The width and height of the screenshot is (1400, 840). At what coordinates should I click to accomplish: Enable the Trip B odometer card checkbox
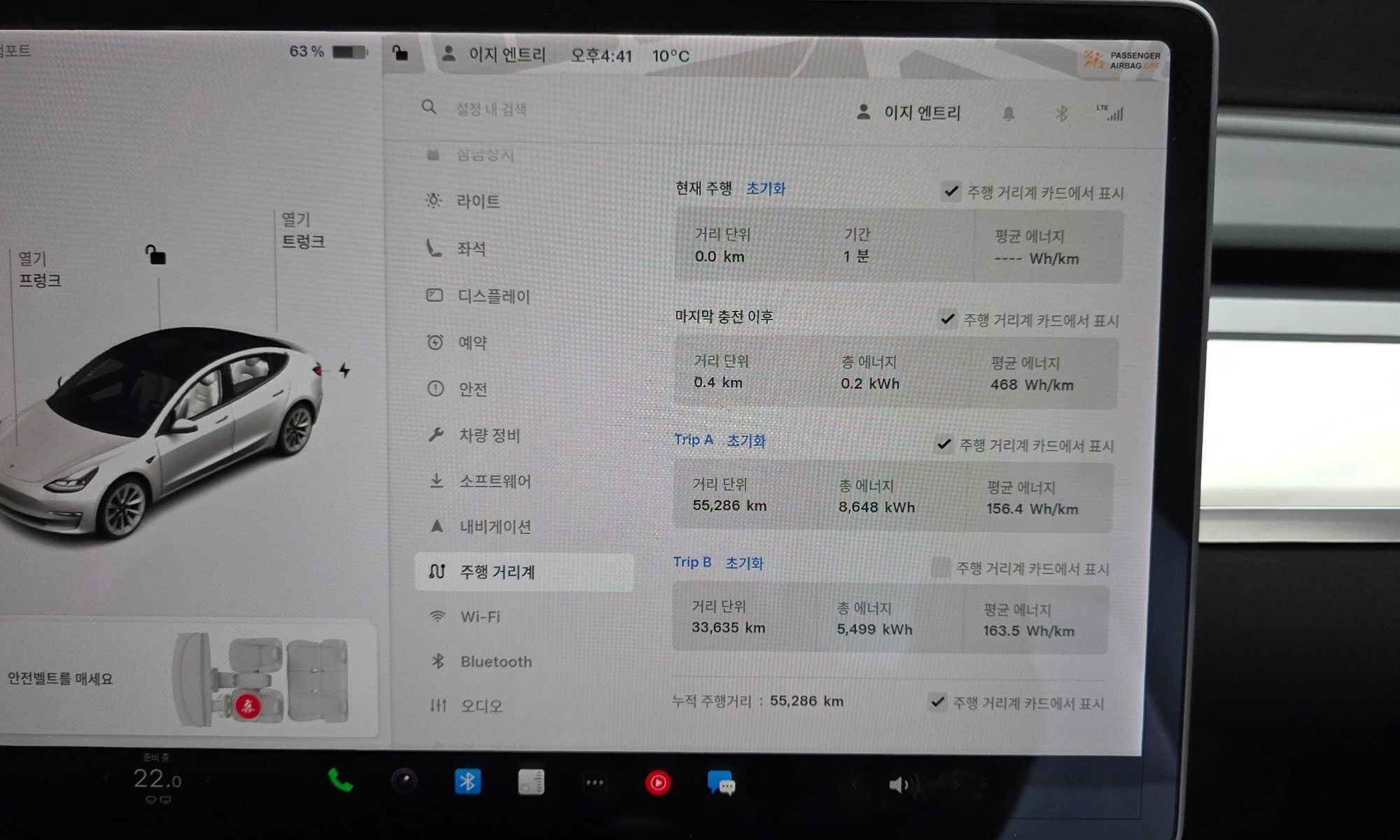[941, 568]
